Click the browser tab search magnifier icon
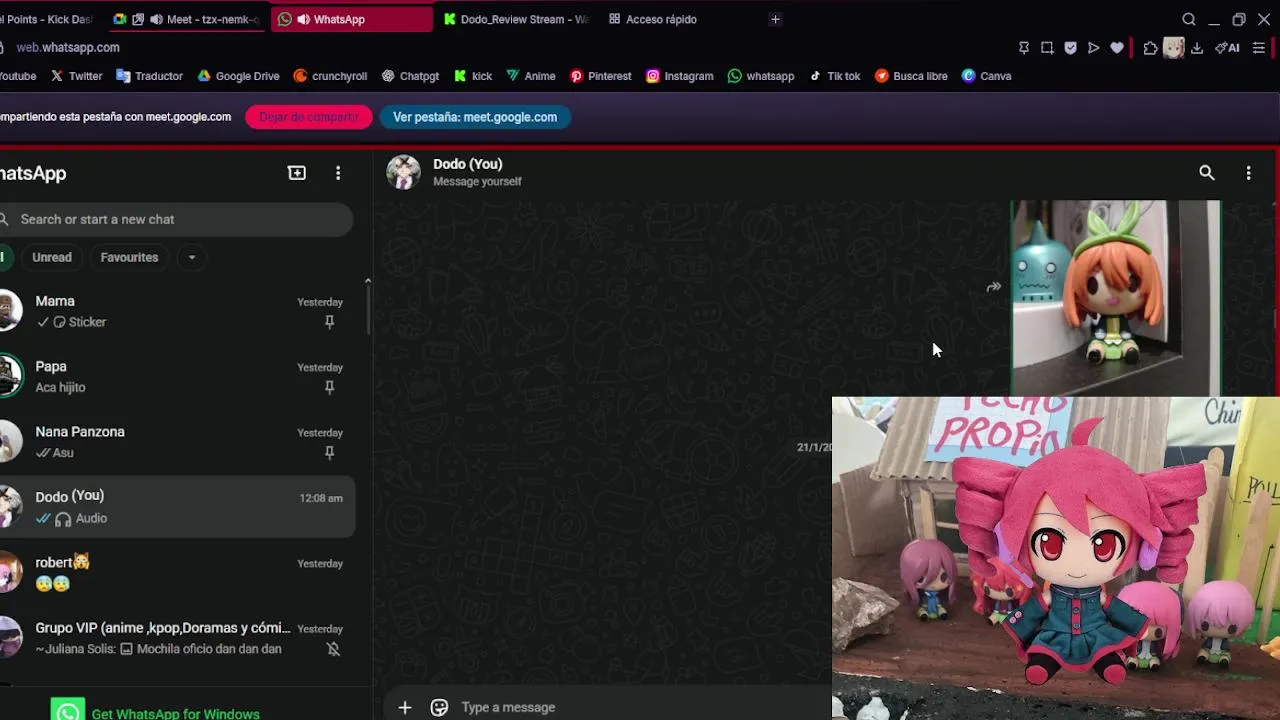1280x720 pixels. (1189, 19)
